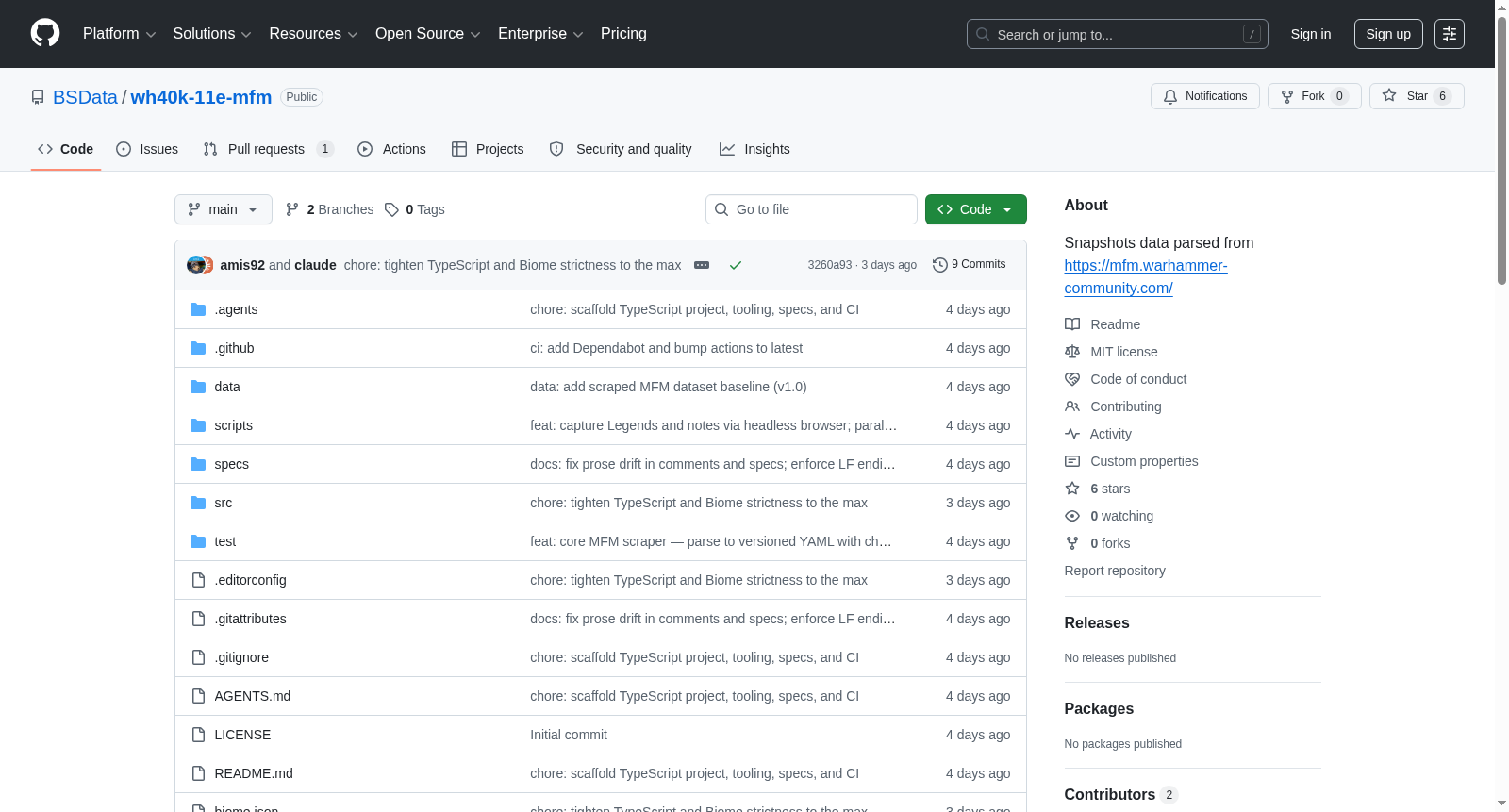Click the Search or jump to field

pyautogui.click(x=1118, y=34)
